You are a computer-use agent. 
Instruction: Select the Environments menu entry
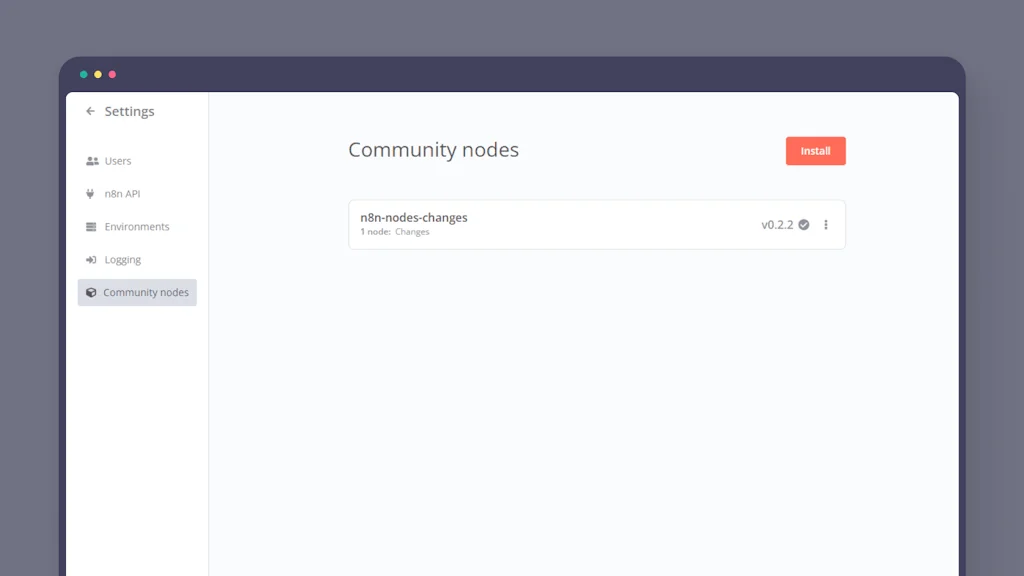(x=137, y=226)
